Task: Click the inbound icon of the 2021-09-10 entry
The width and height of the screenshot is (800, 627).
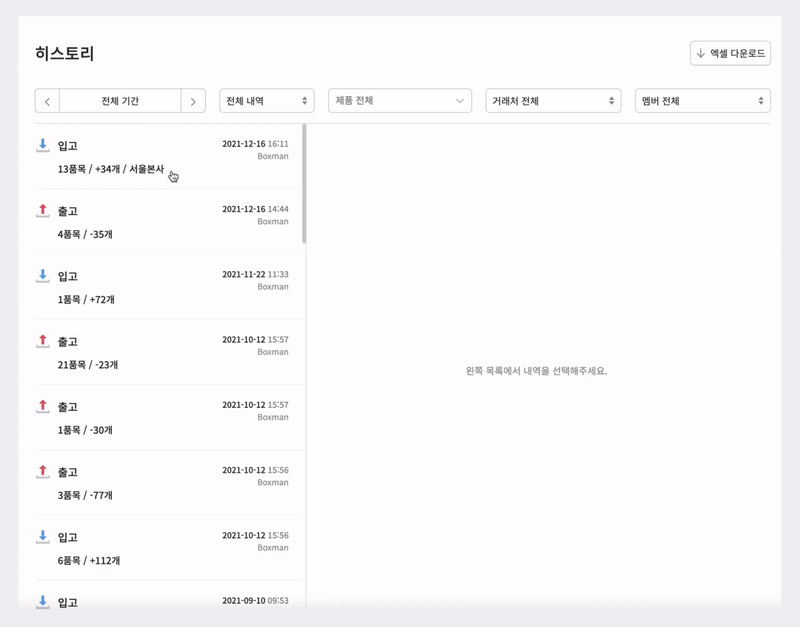Action: tap(43, 602)
